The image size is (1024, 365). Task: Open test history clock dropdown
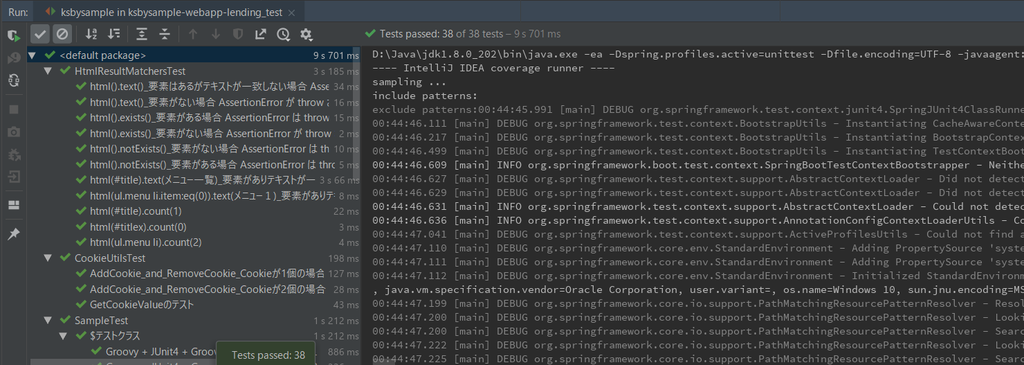(283, 34)
